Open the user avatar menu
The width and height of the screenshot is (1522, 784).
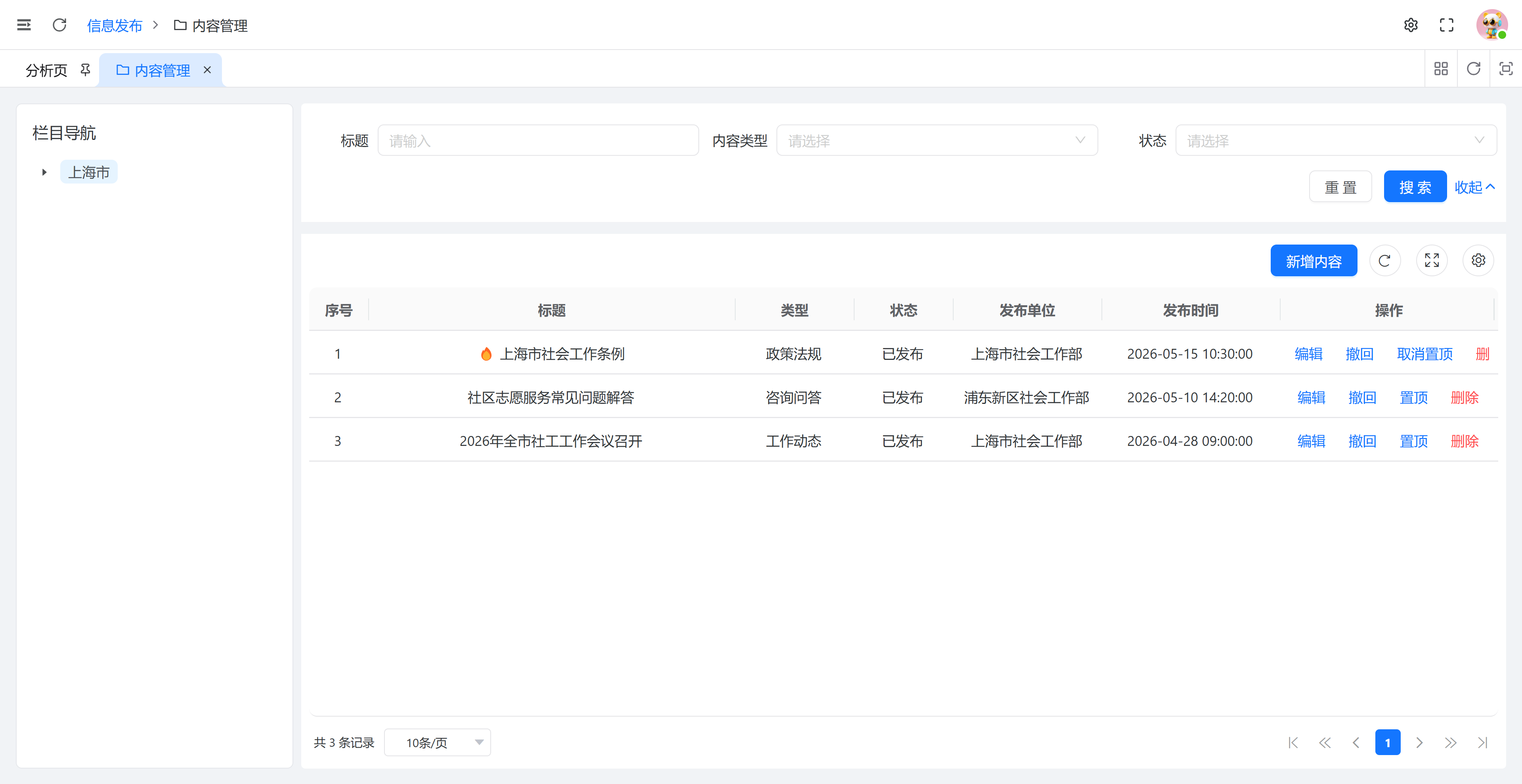click(x=1491, y=25)
